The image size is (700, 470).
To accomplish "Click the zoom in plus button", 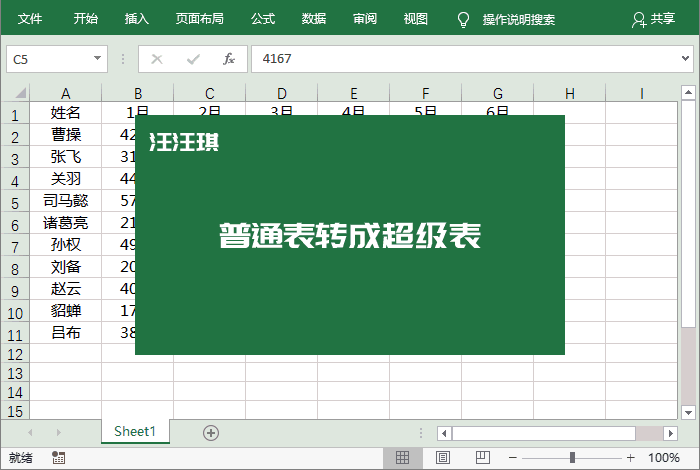I will click(630, 458).
